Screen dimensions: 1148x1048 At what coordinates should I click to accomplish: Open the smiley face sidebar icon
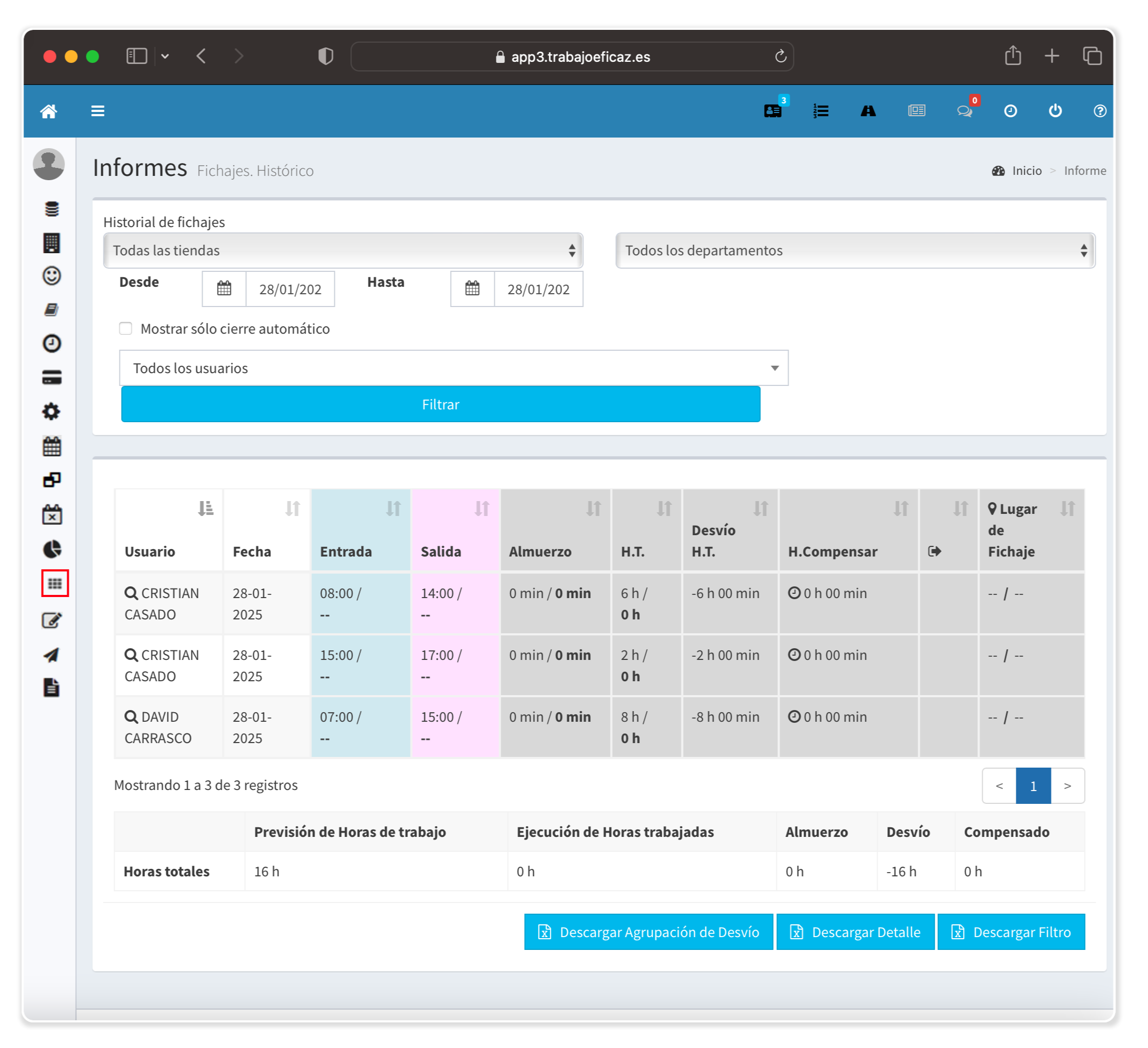point(52,276)
